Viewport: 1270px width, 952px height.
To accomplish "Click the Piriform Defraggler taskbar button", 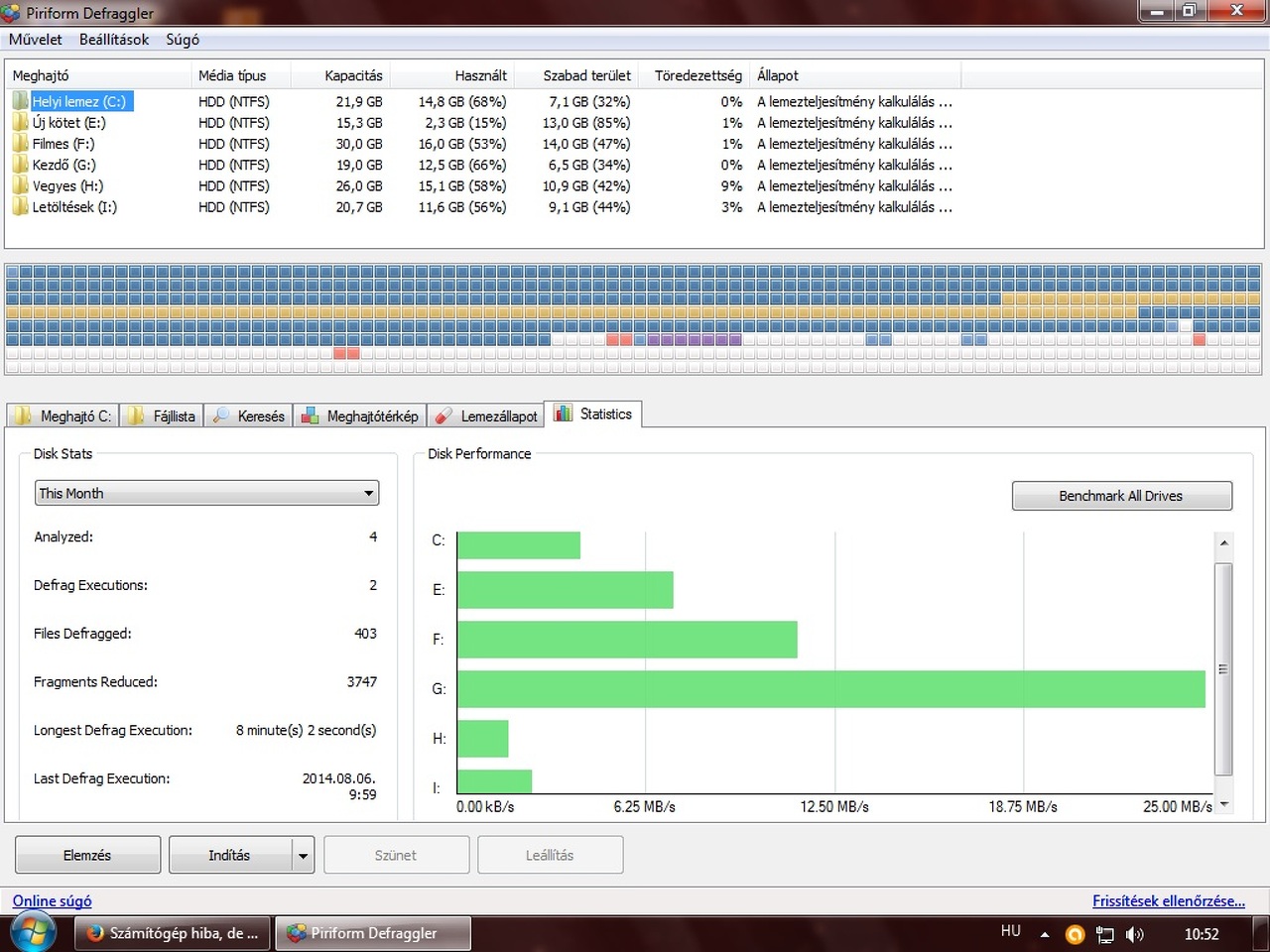I will [x=373, y=933].
